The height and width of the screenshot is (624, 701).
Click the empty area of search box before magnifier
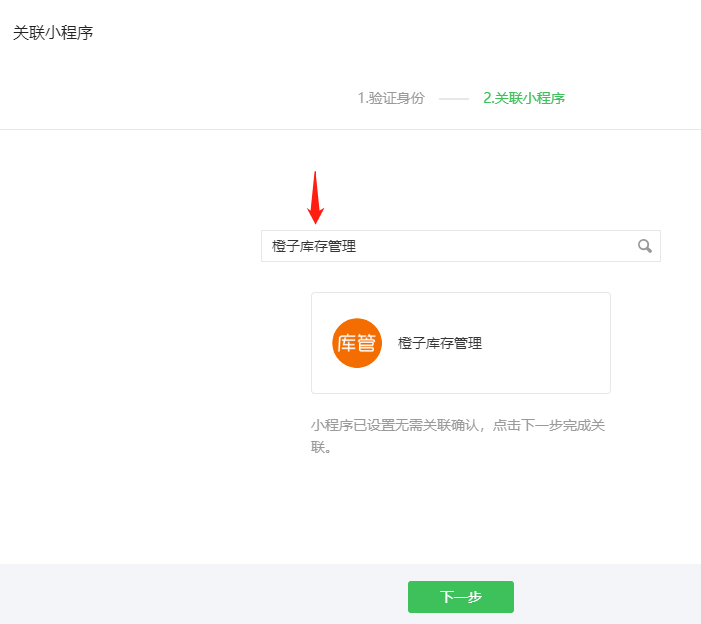[520, 246]
